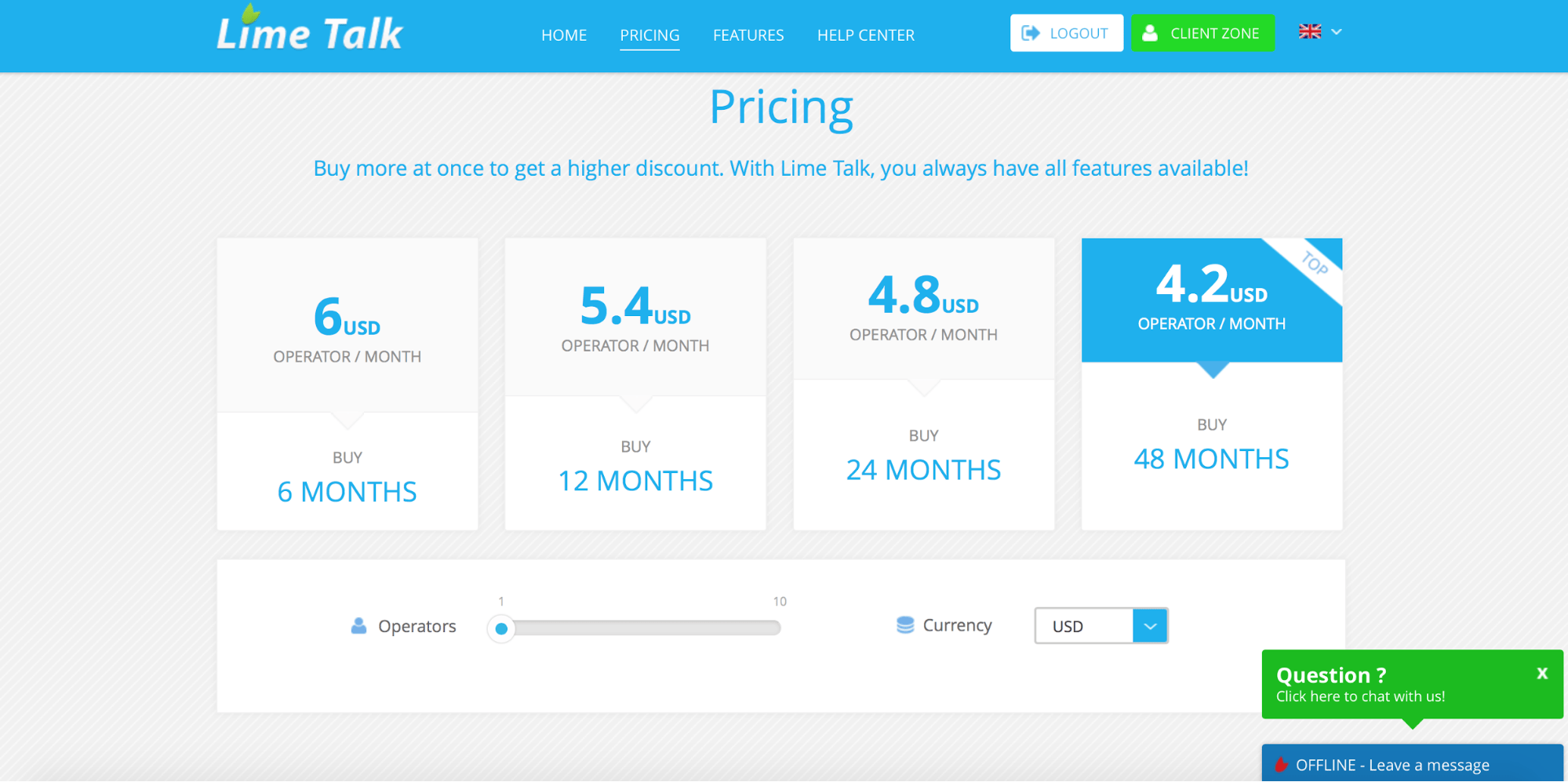Click the Operators person icon
The image size is (1568, 782).
(x=358, y=626)
